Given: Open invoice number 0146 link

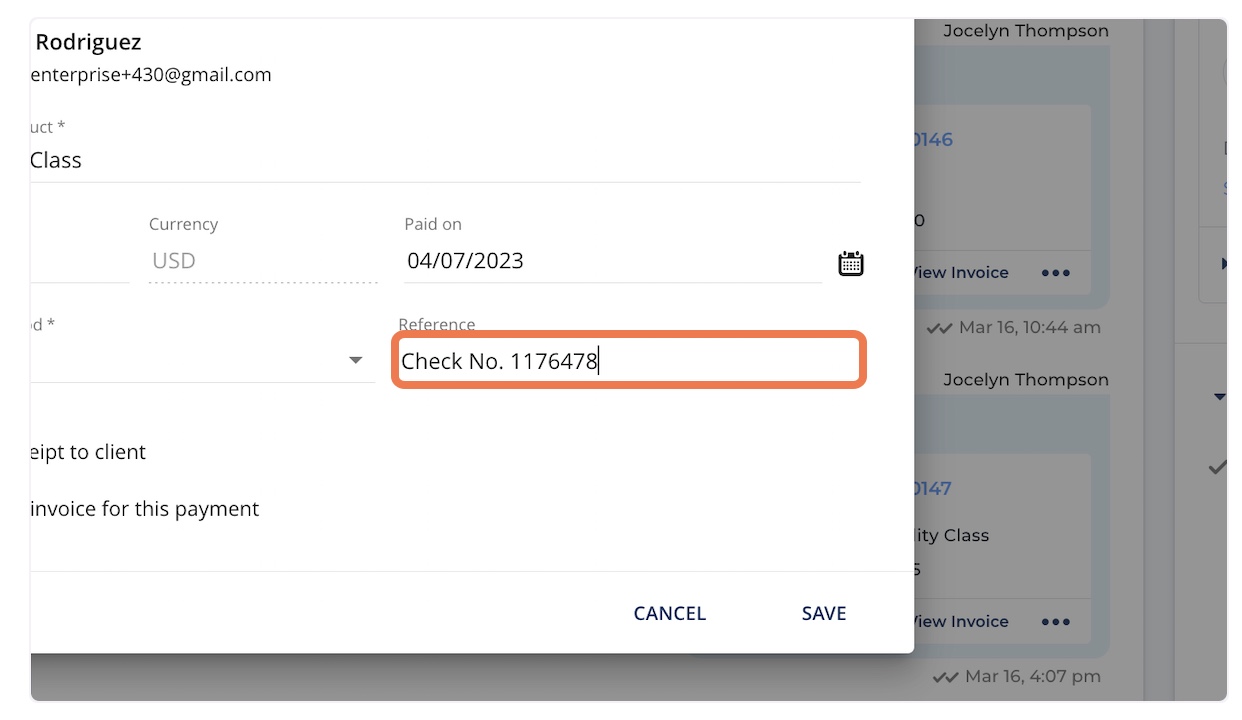Looking at the screenshot, I should point(933,140).
